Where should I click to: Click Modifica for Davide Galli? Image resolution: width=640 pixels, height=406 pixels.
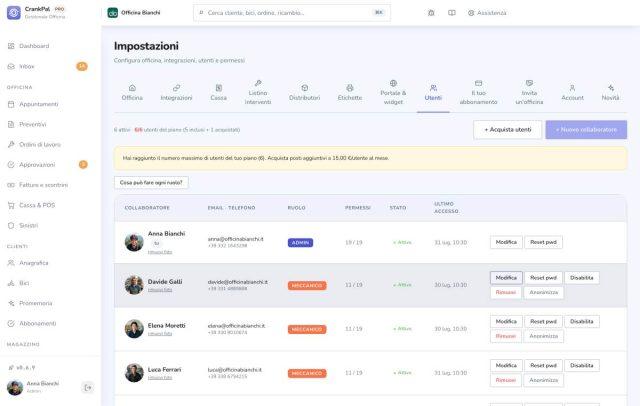(506, 278)
